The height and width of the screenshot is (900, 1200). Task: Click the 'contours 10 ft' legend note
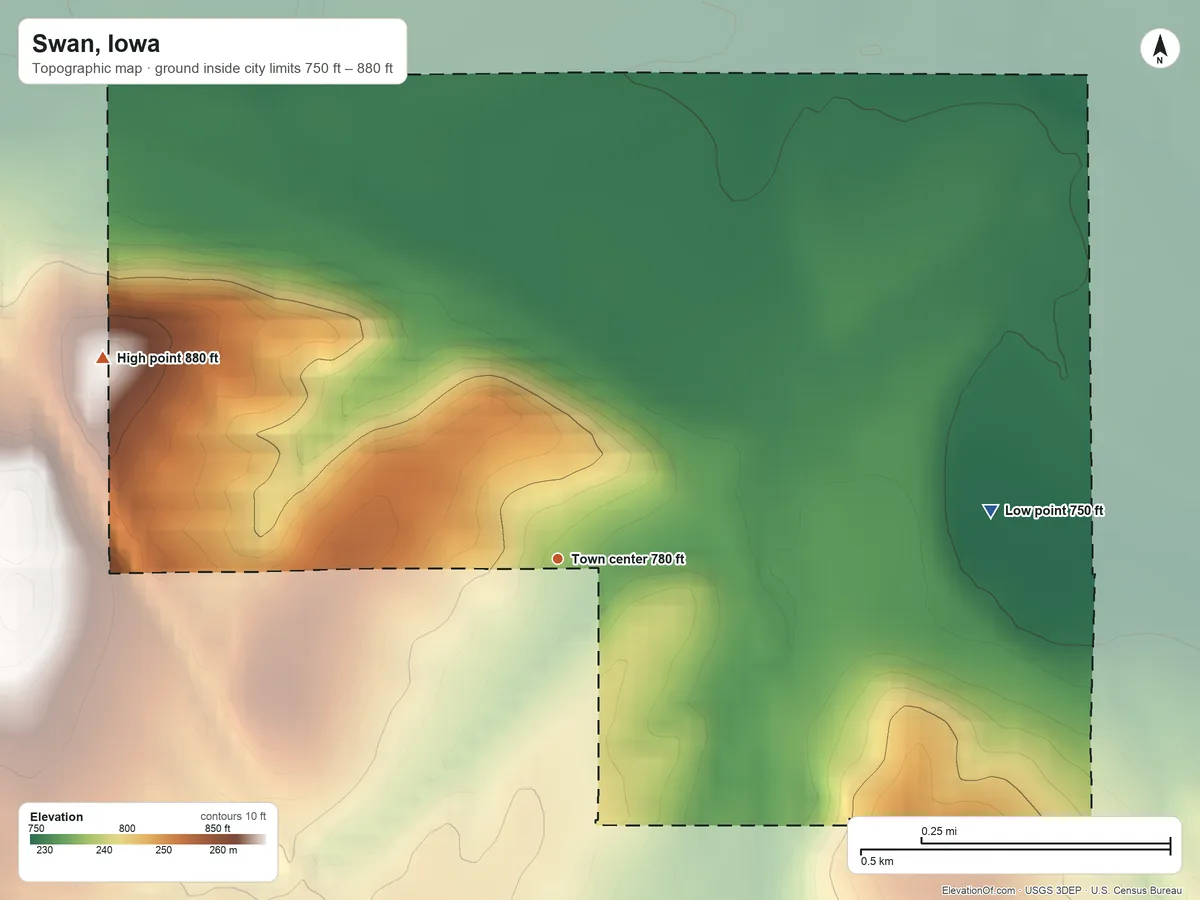pyautogui.click(x=233, y=817)
